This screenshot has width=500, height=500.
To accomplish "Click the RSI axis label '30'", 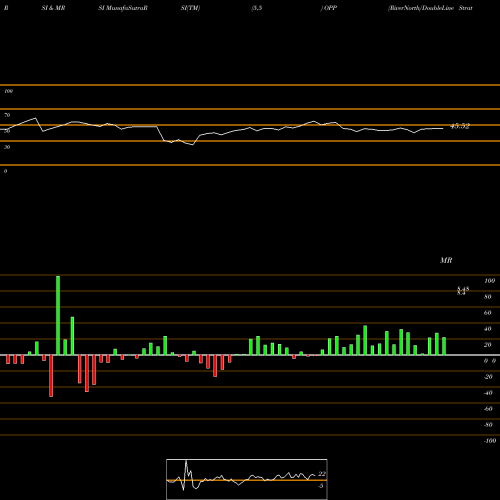I will tap(7, 147).
